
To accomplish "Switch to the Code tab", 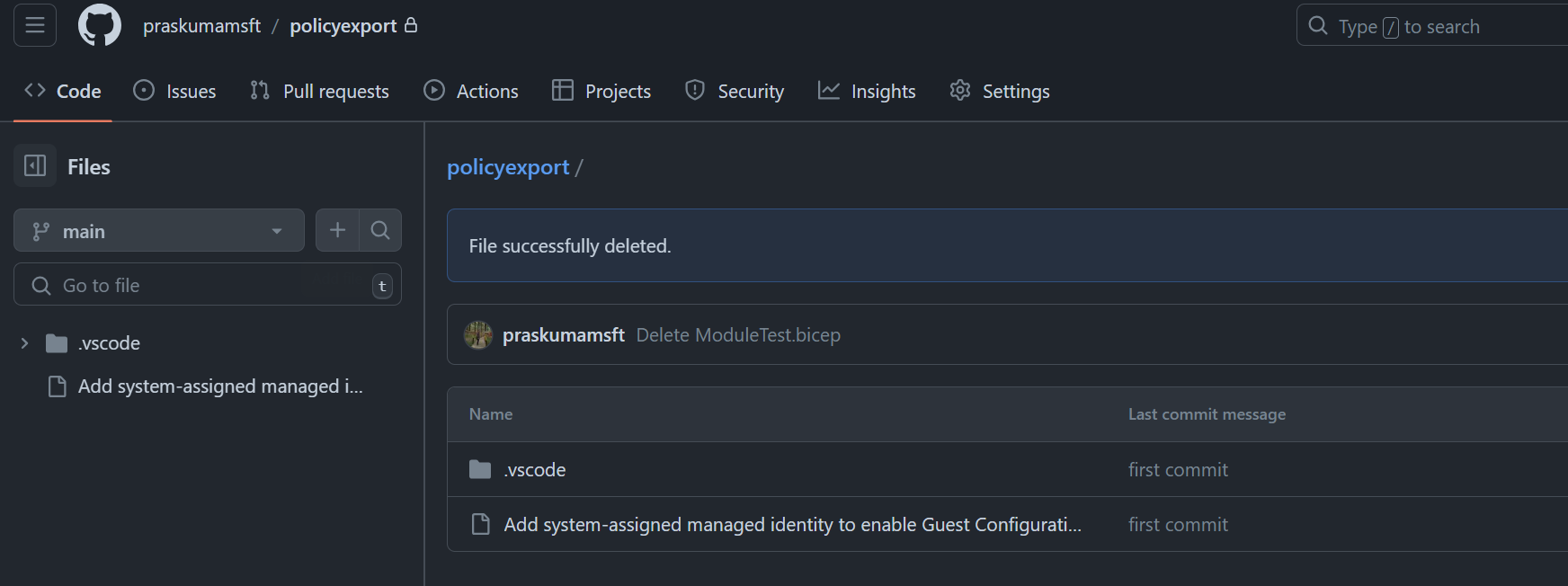I will point(62,91).
